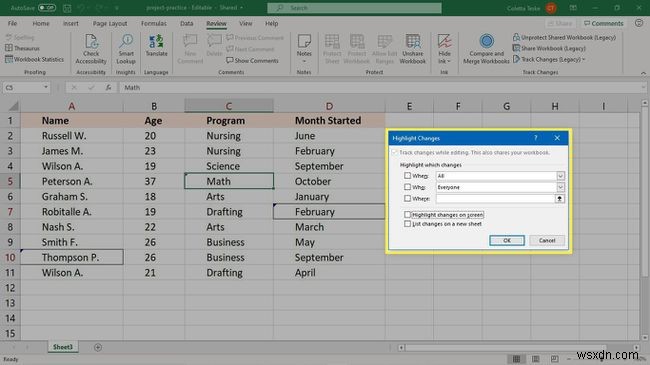Switch to Normal view icon
The height and width of the screenshot is (365, 650).
[x=517, y=359]
